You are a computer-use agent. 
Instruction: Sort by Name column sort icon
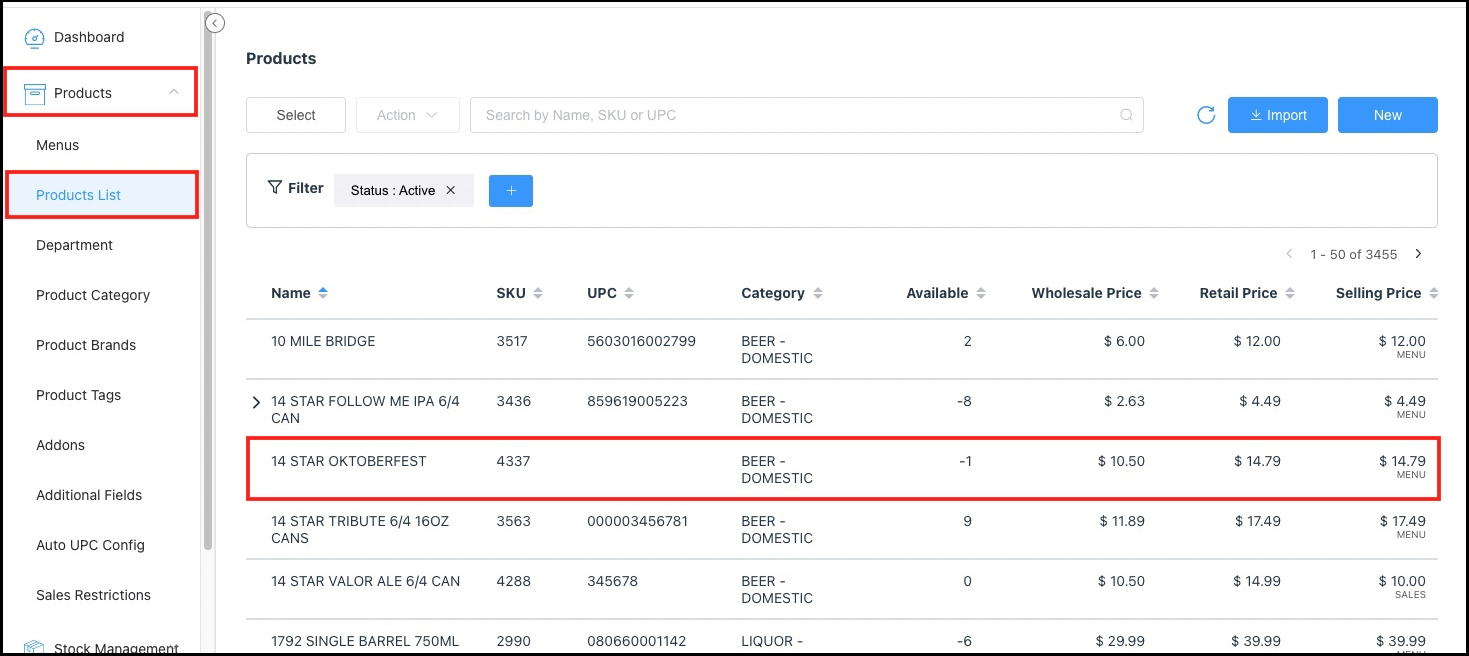click(323, 293)
